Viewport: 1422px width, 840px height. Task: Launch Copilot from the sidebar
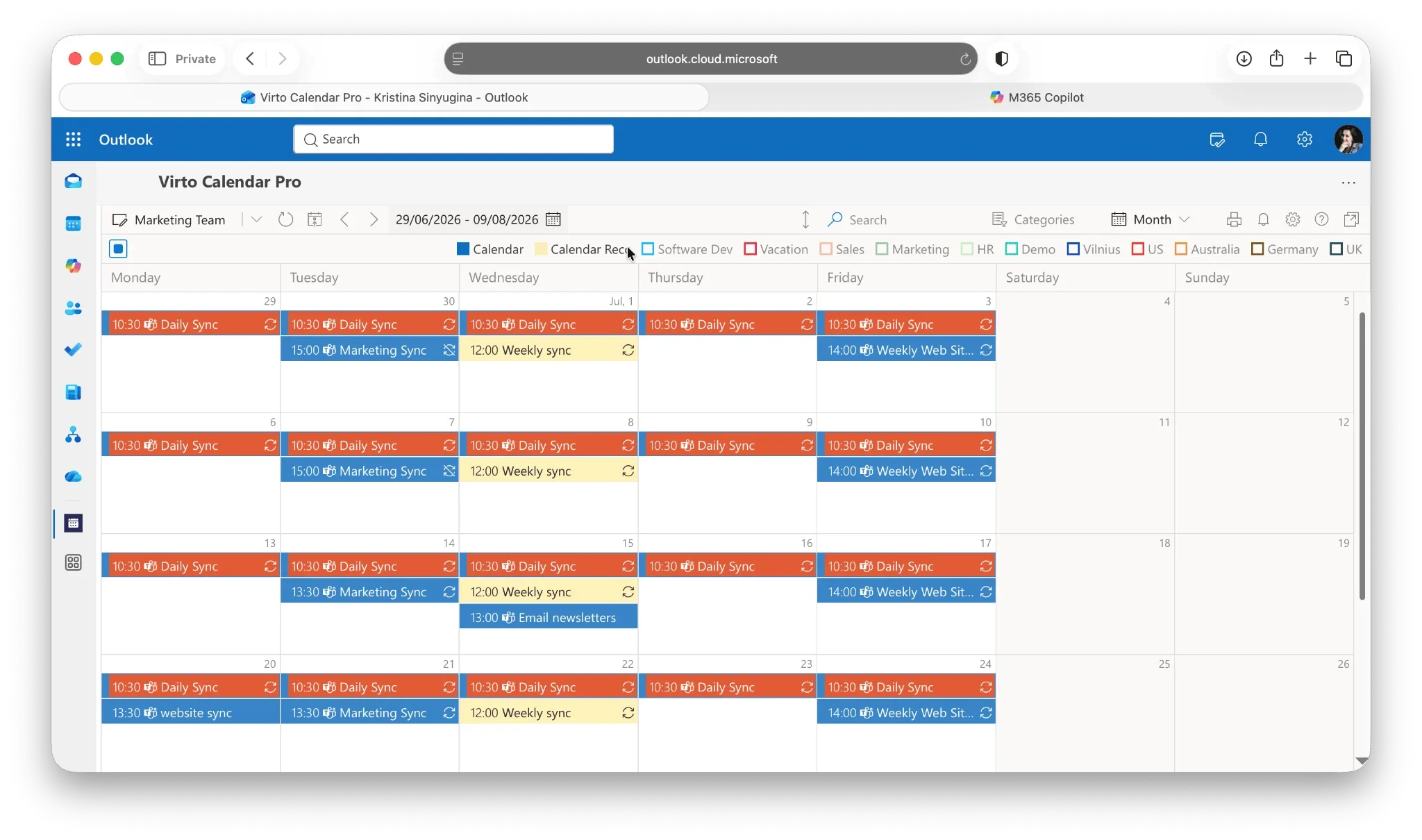pos(73,266)
